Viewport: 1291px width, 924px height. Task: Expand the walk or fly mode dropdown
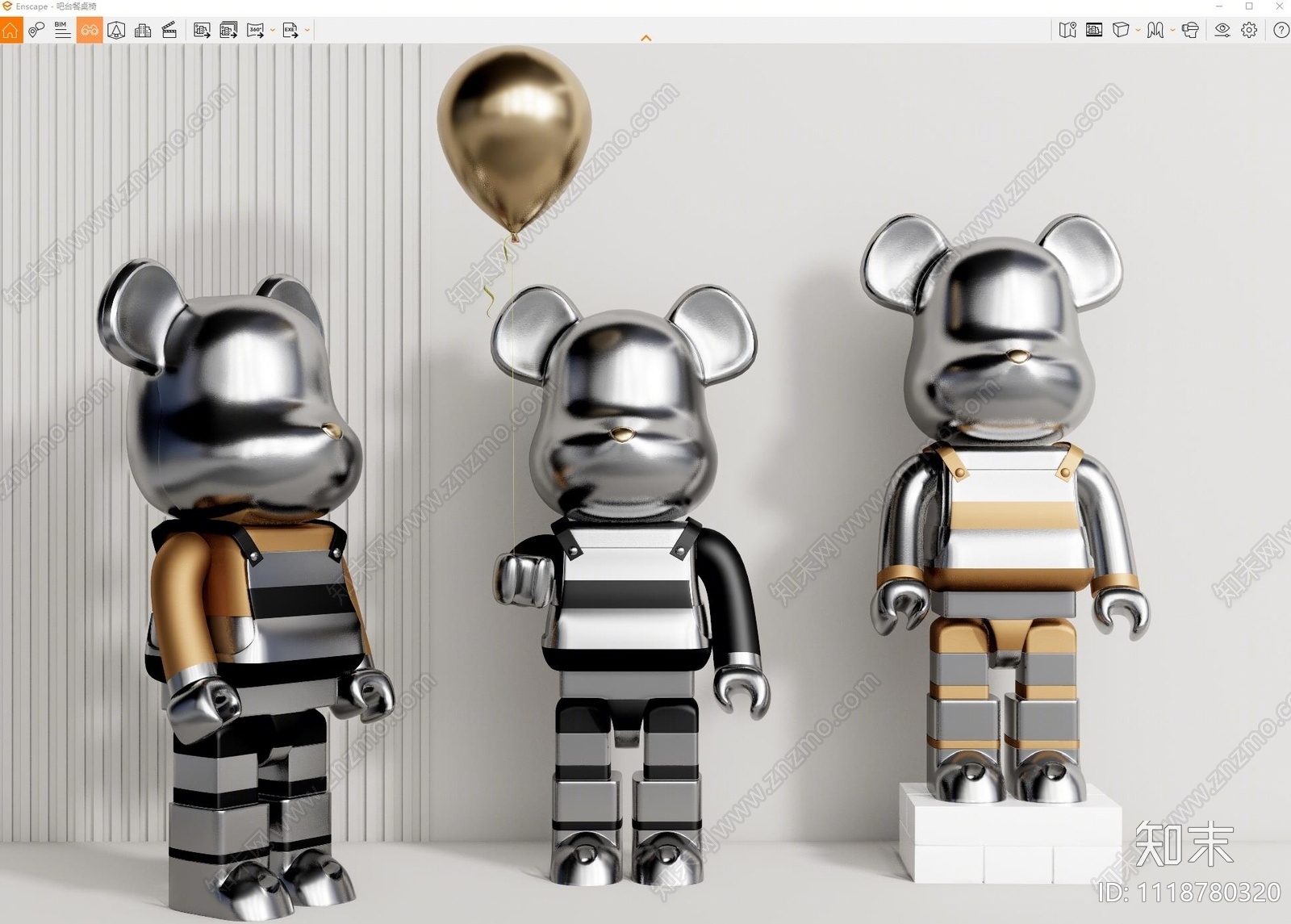pos(1172,31)
